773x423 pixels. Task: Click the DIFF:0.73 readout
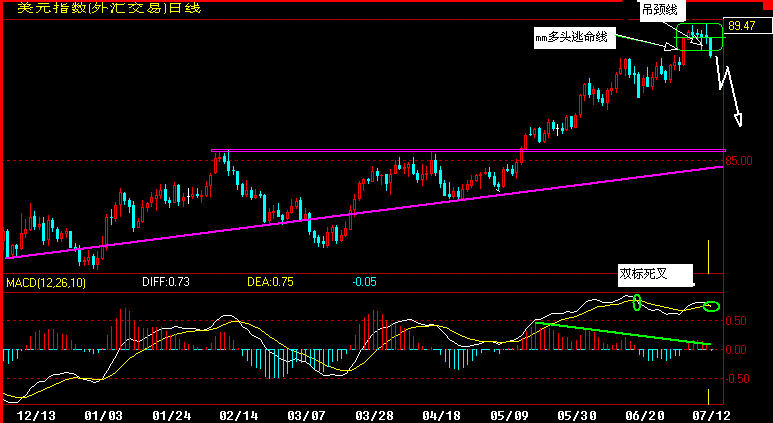(x=166, y=282)
